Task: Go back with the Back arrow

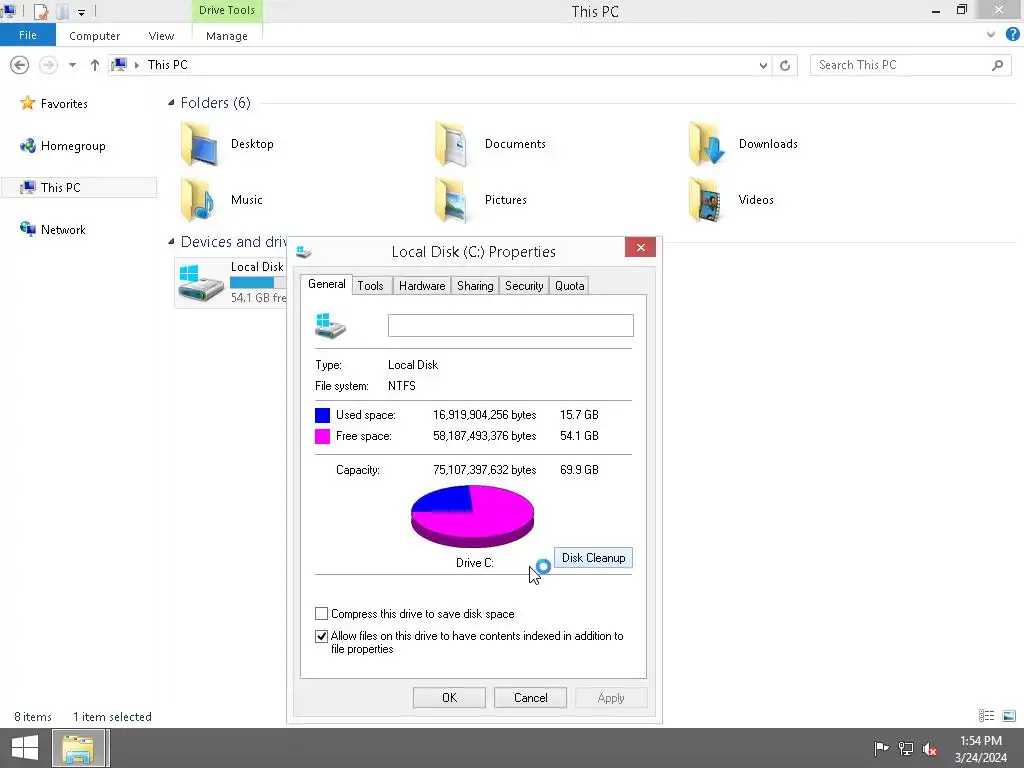Action: click(x=20, y=65)
